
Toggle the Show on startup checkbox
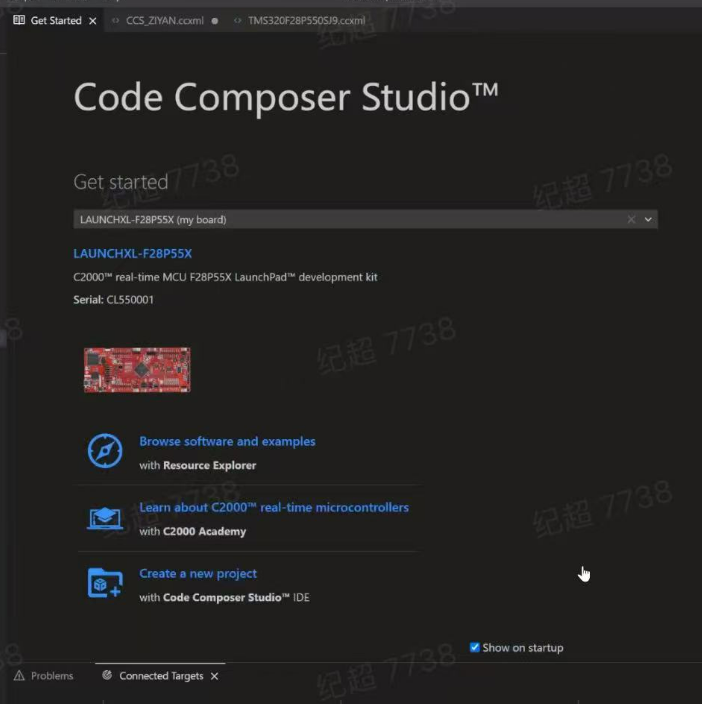[x=474, y=647]
